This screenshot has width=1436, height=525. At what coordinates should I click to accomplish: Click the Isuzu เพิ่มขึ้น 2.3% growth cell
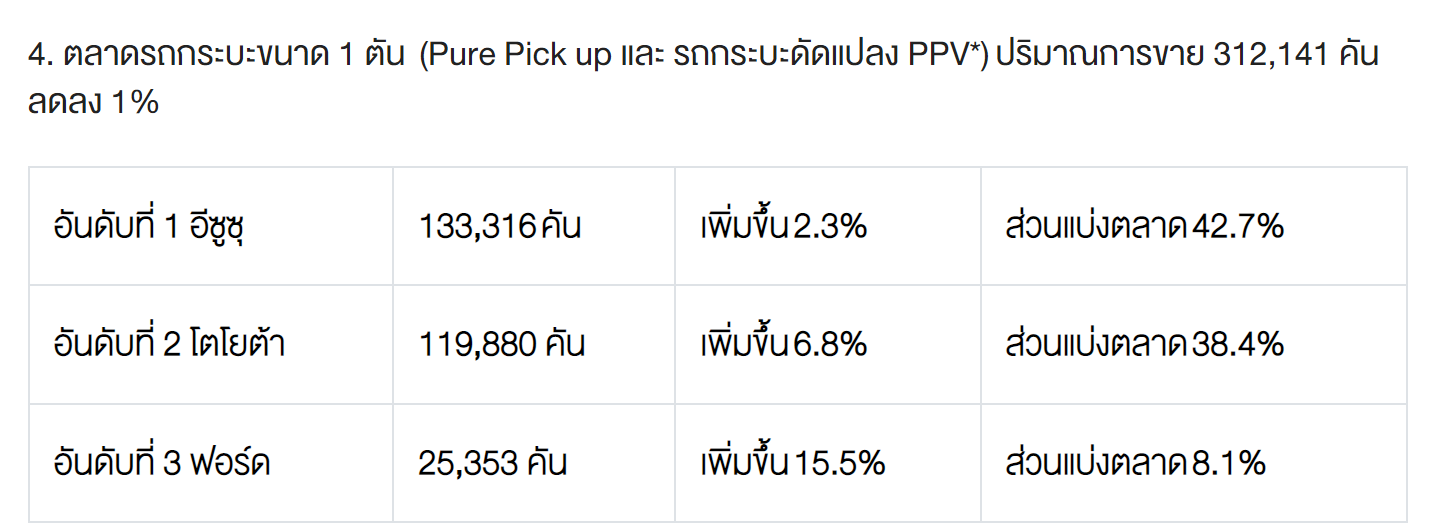coord(783,227)
